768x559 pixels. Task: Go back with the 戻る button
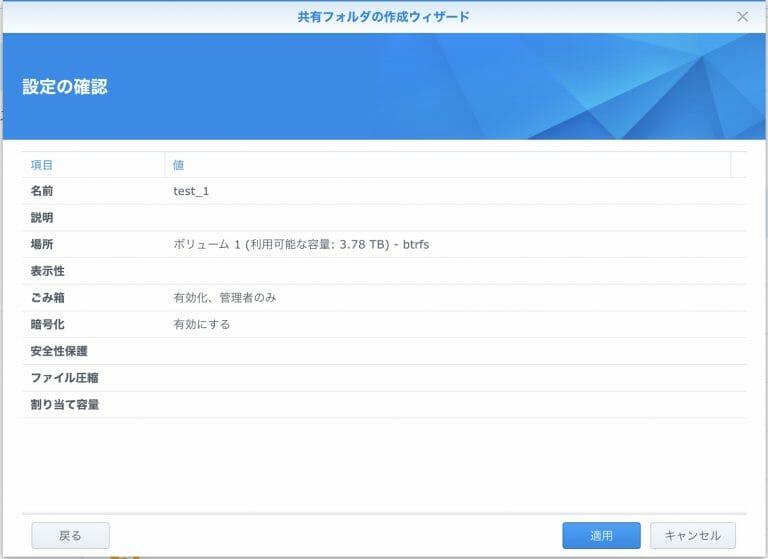point(70,535)
